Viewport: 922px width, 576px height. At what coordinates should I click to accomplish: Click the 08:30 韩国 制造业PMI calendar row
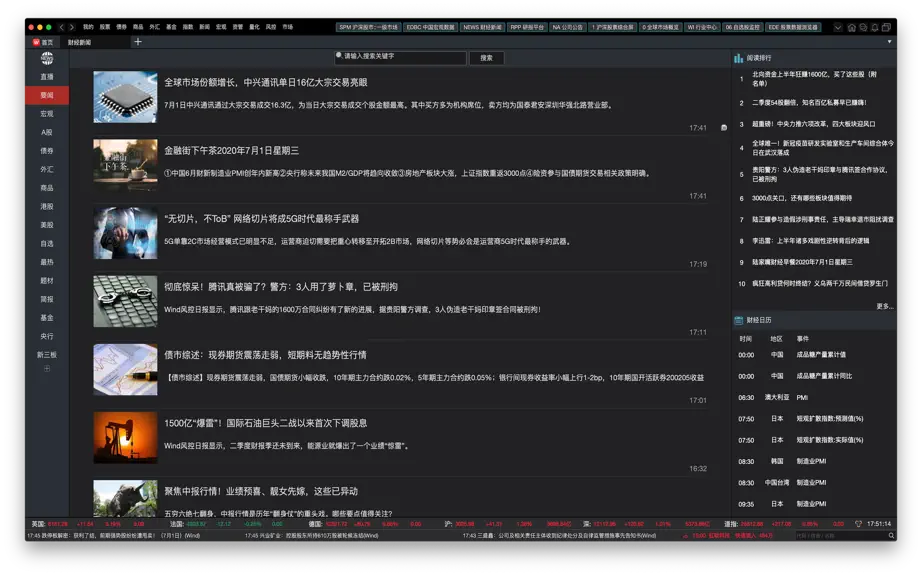tap(814, 461)
